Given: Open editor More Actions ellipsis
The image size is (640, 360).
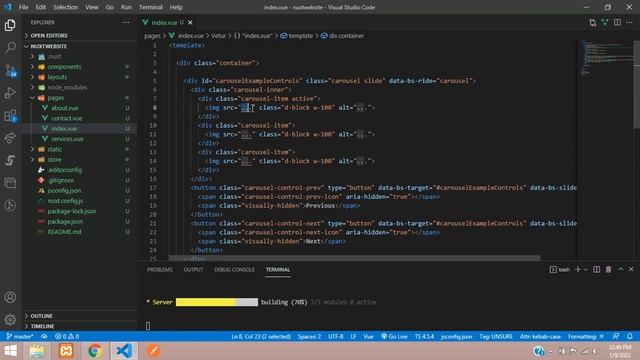Looking at the screenshot, I should 629,22.
